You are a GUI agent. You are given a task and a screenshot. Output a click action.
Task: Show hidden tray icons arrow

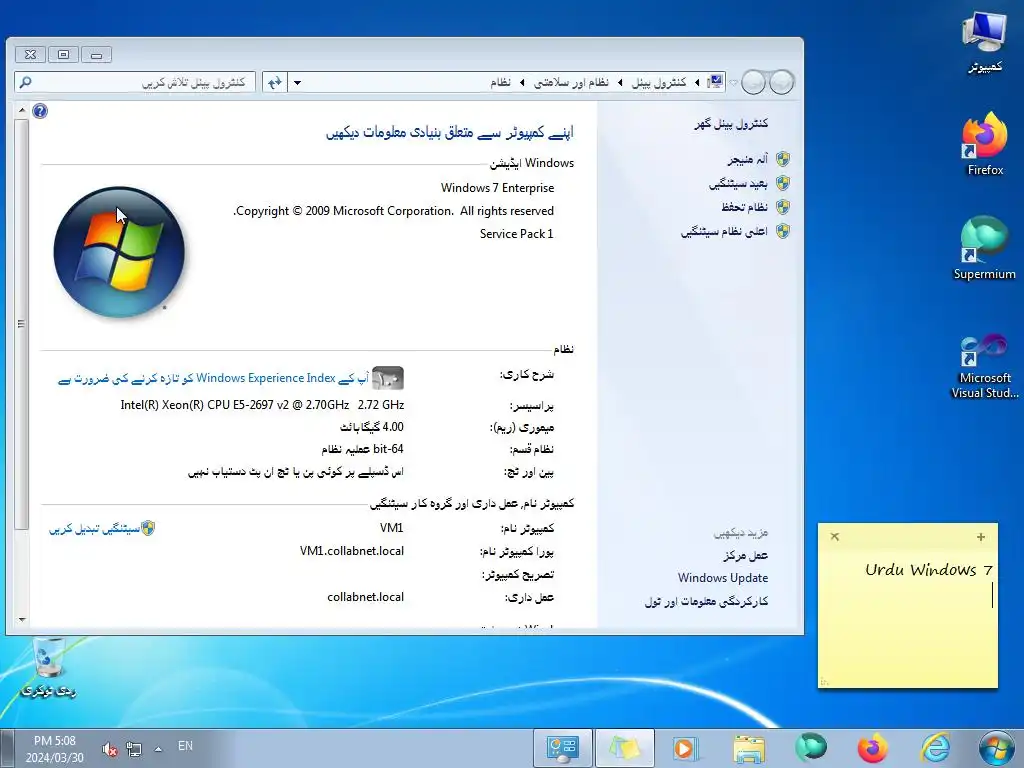[158, 749]
